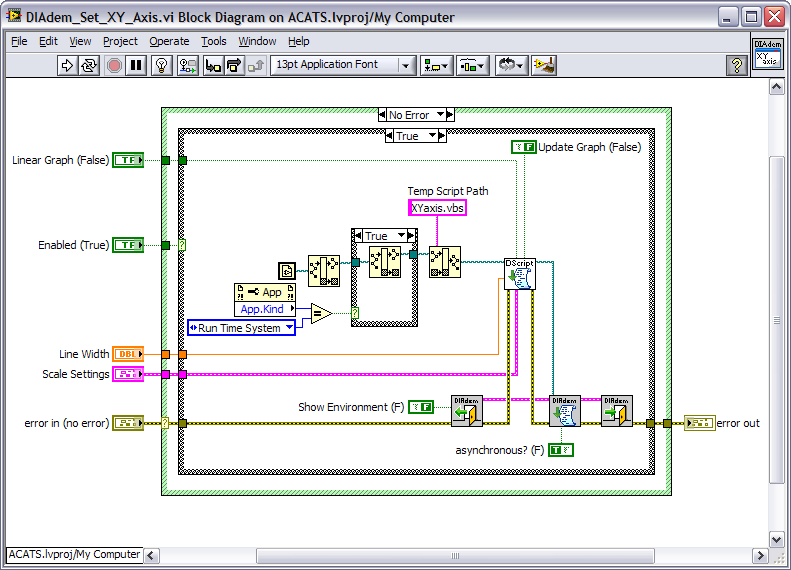The height and width of the screenshot is (570, 791).
Task: Open the Window menu
Action: tap(257, 41)
